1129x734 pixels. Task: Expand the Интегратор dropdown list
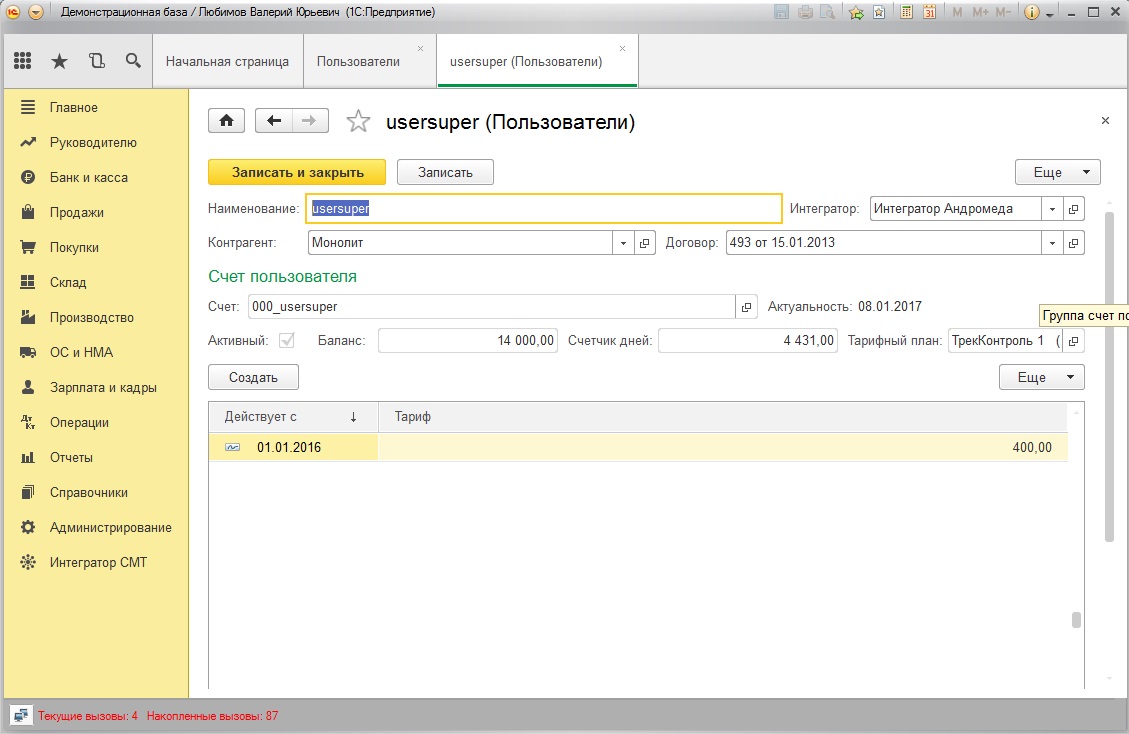coord(1052,209)
